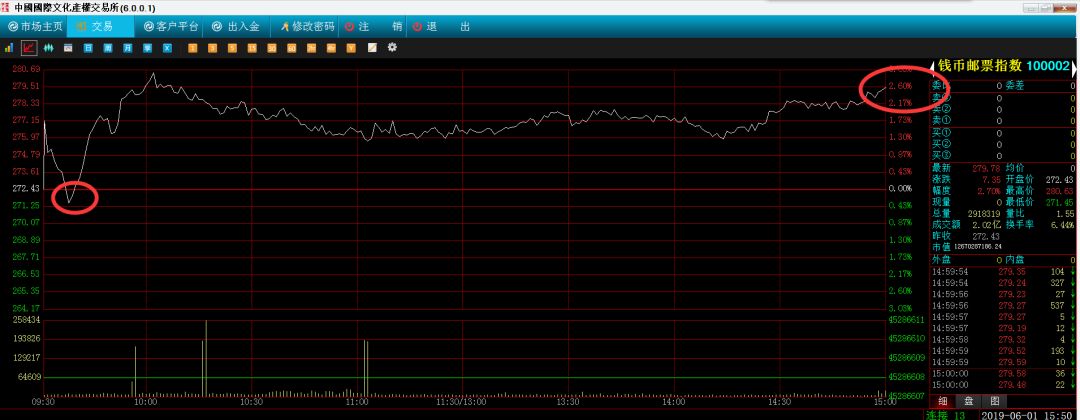The image size is (1080, 420).
Task: Switch to the green candlestick chart icon
Action: [48, 48]
